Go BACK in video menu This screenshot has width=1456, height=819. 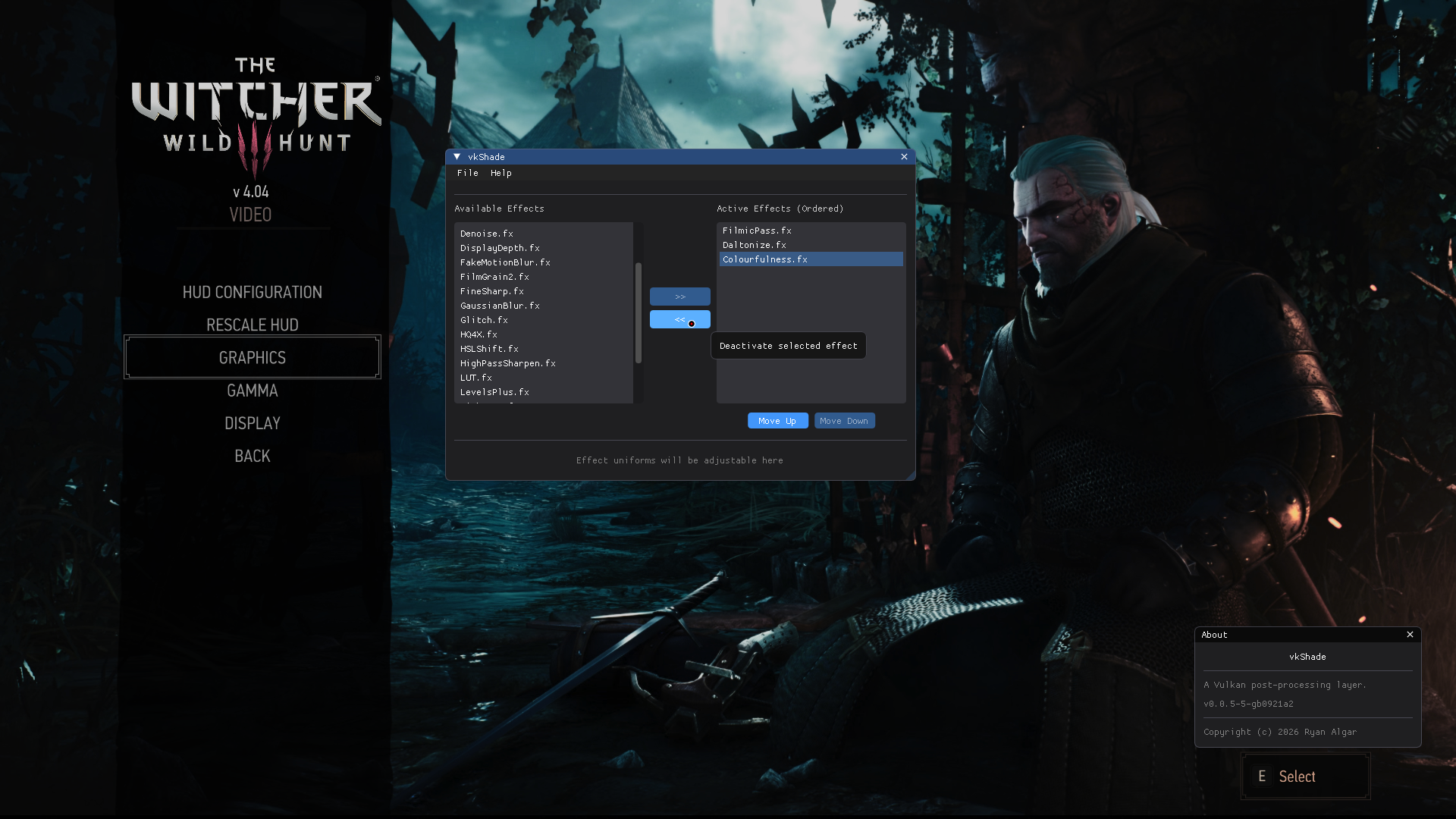click(x=253, y=456)
